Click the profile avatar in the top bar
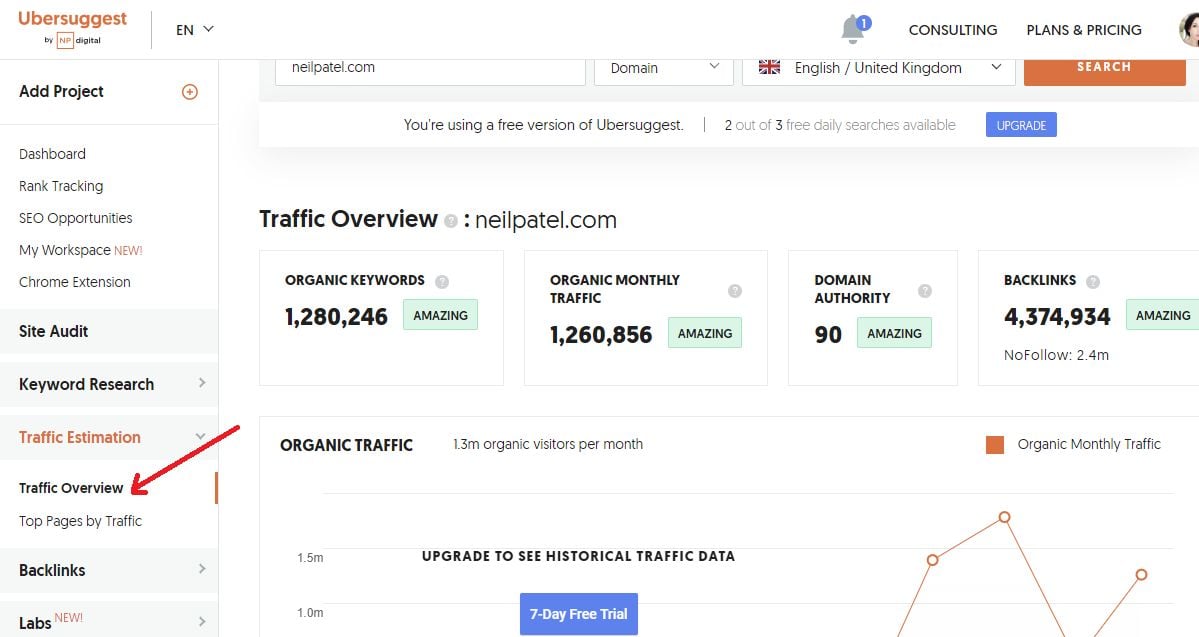Image resolution: width=1199 pixels, height=637 pixels. 1190,30
